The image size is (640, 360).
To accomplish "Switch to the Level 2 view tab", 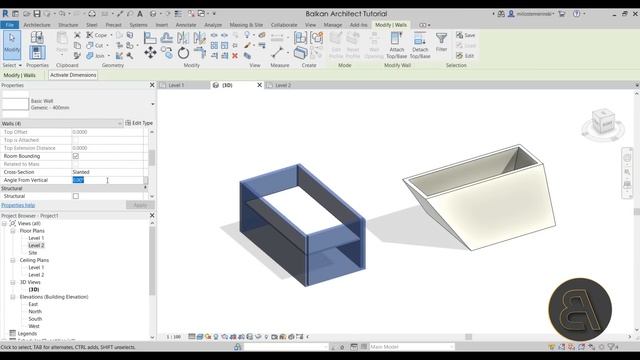I will point(283,85).
